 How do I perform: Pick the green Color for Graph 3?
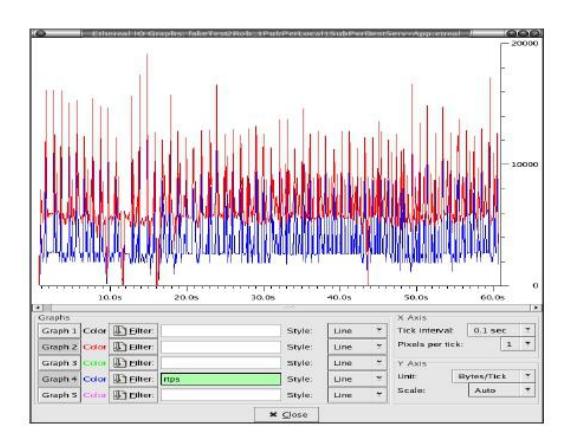[x=94, y=363]
